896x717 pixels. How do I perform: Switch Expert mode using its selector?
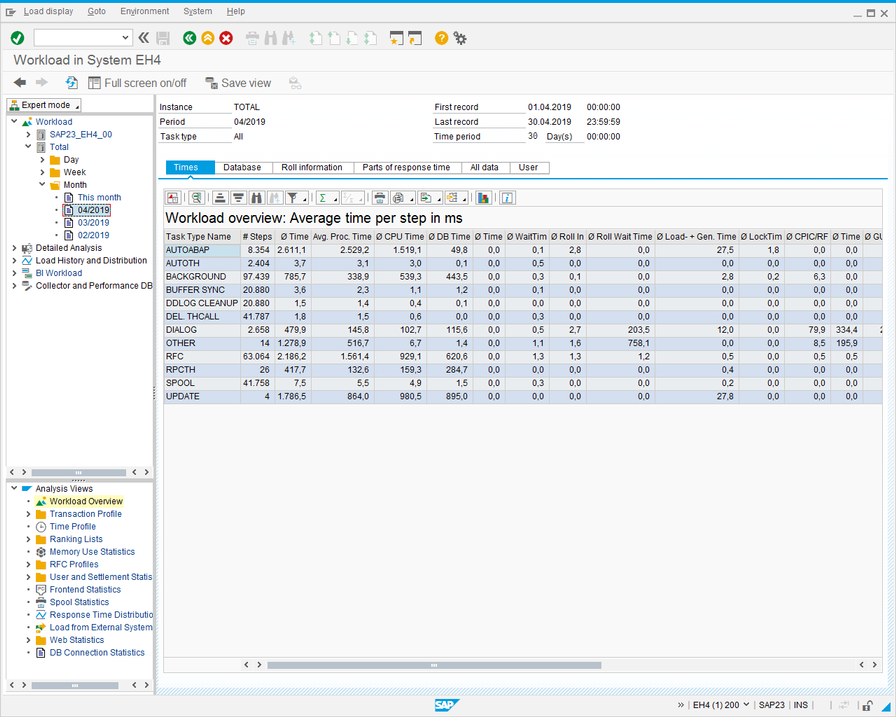point(42,104)
